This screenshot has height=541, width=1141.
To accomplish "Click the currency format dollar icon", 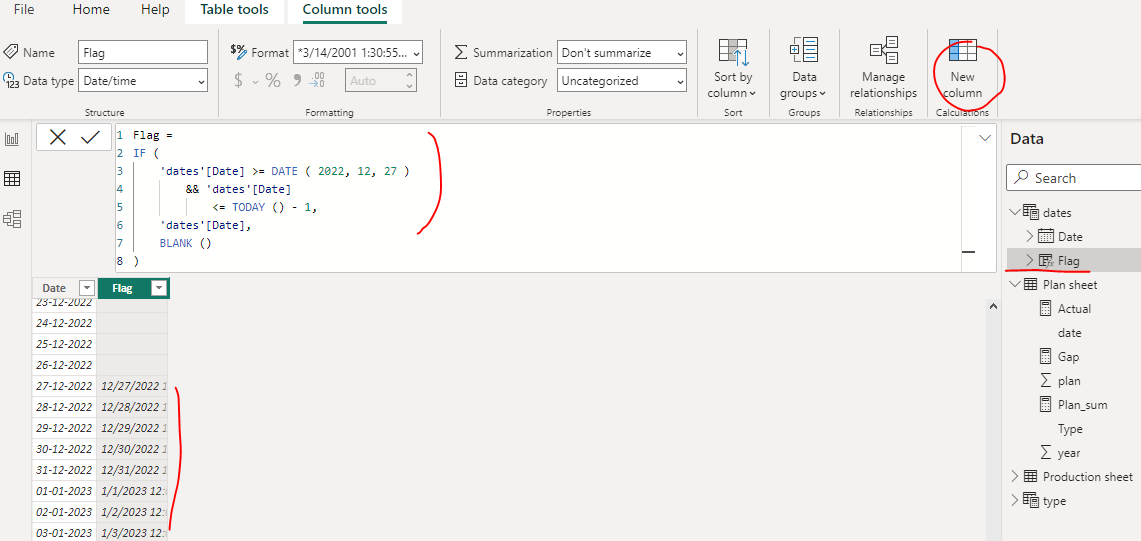I will [238, 81].
